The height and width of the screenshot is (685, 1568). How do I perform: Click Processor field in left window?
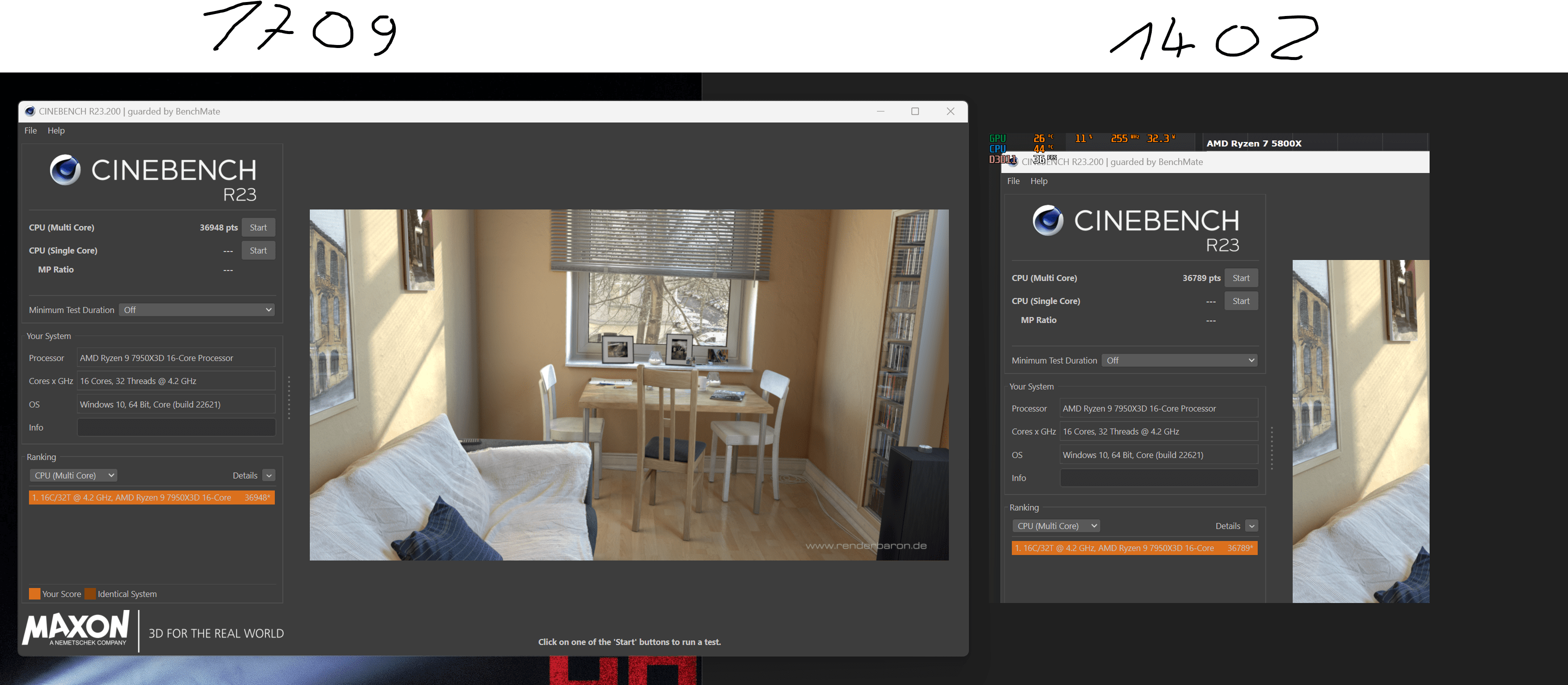(176, 358)
